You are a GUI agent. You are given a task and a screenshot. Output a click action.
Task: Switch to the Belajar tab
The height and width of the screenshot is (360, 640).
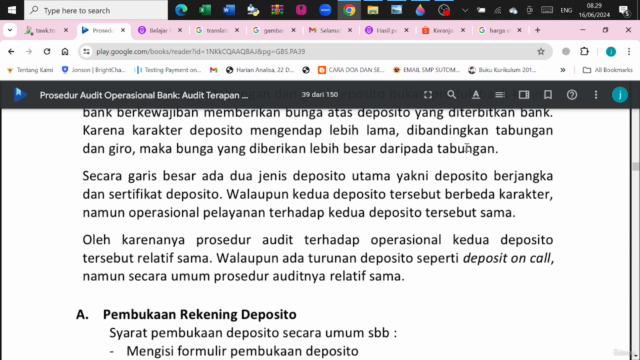point(160,30)
